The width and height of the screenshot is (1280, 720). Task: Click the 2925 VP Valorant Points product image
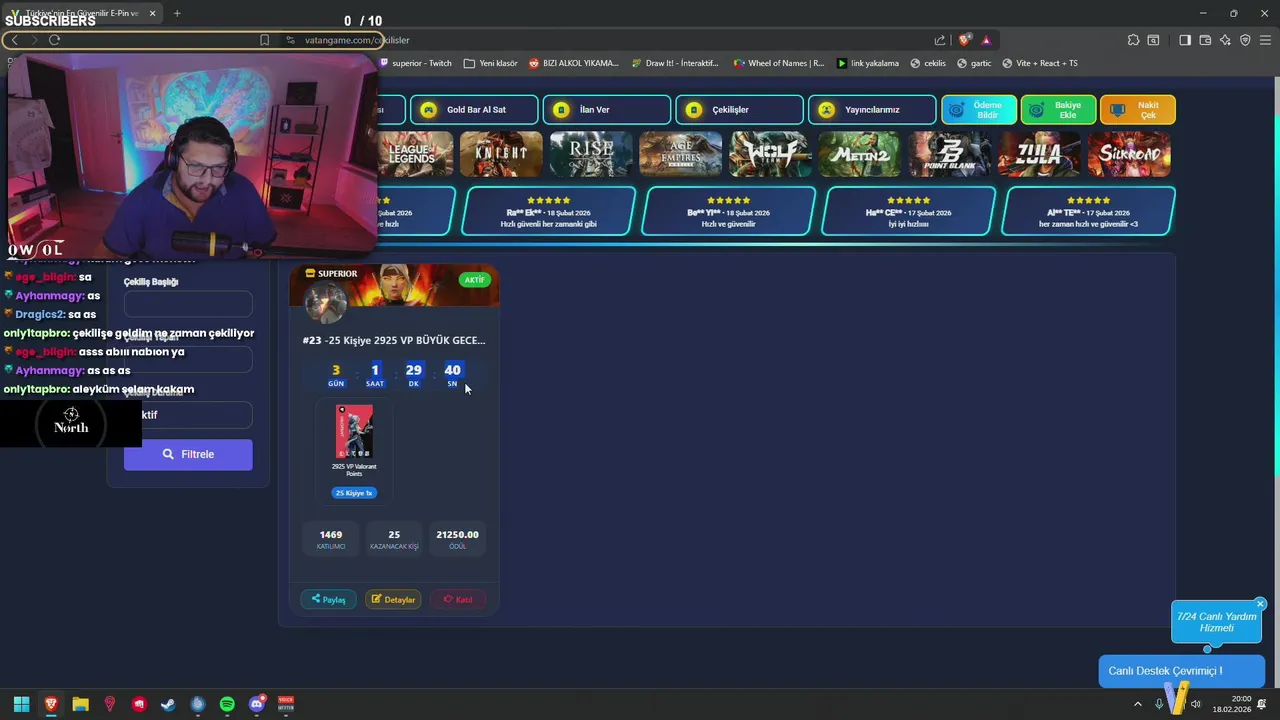(x=354, y=431)
